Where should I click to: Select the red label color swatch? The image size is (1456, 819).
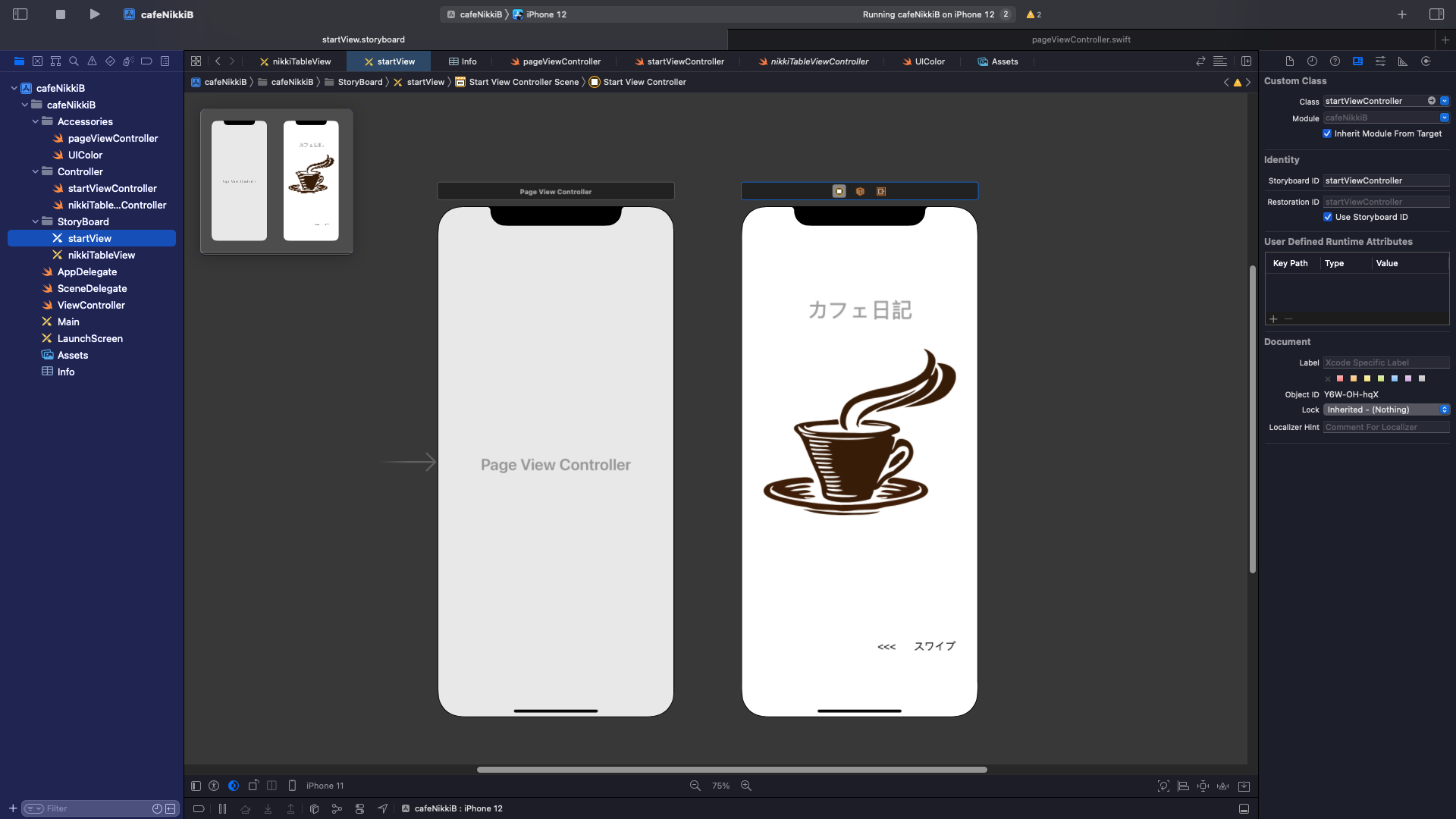click(x=1340, y=378)
